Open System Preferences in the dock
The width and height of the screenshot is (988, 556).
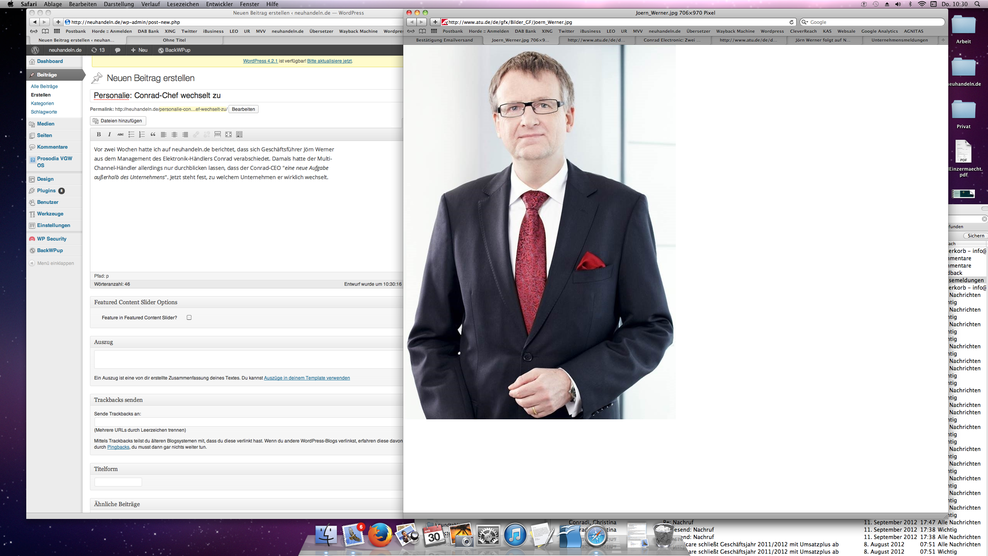pyautogui.click(x=488, y=535)
